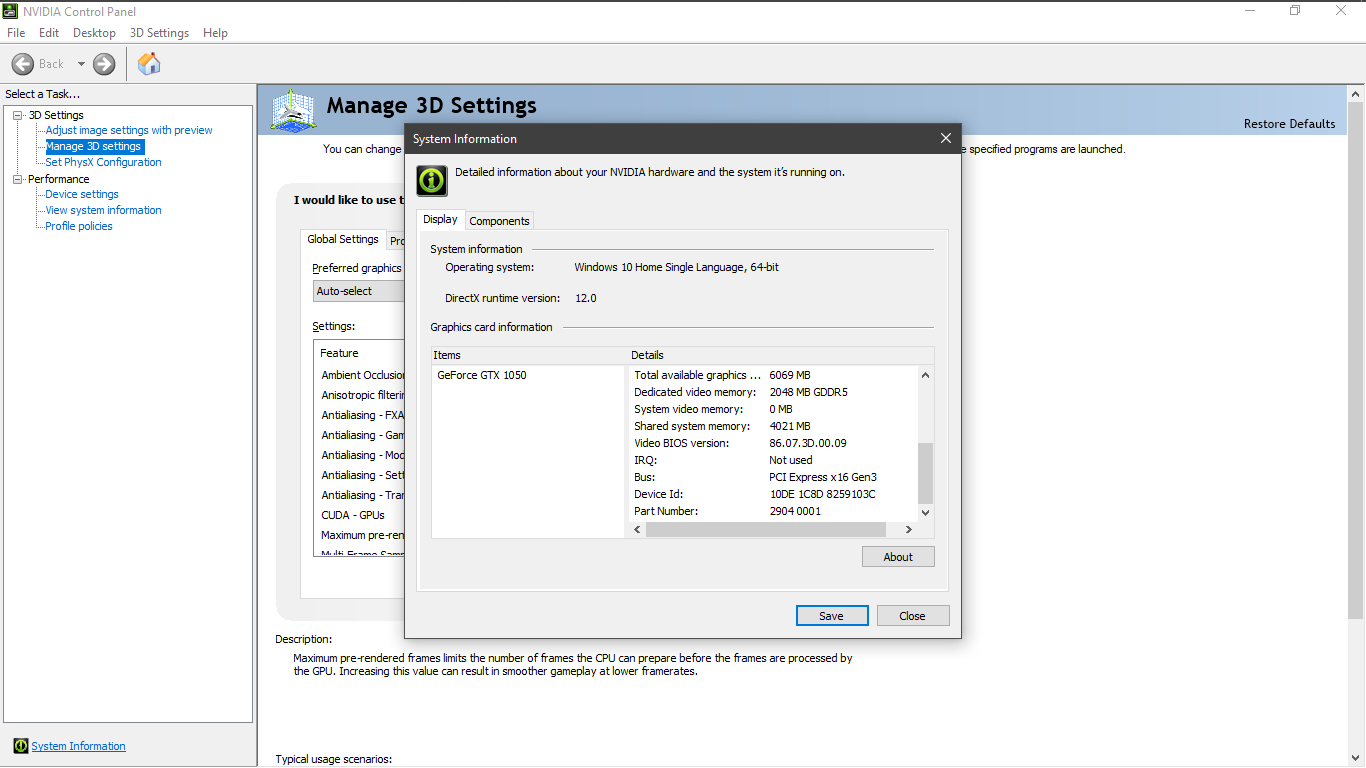Screen dimensions: 1366x768
Task: Collapse the 3D Settings tree node
Action: [17, 115]
